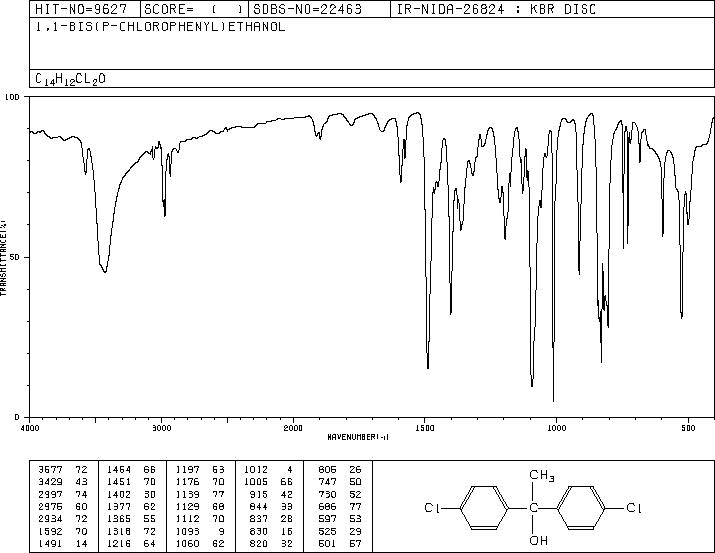
Task: Select the IR-NIDA-26824 : KBR DISC label
Action: coord(496,9)
